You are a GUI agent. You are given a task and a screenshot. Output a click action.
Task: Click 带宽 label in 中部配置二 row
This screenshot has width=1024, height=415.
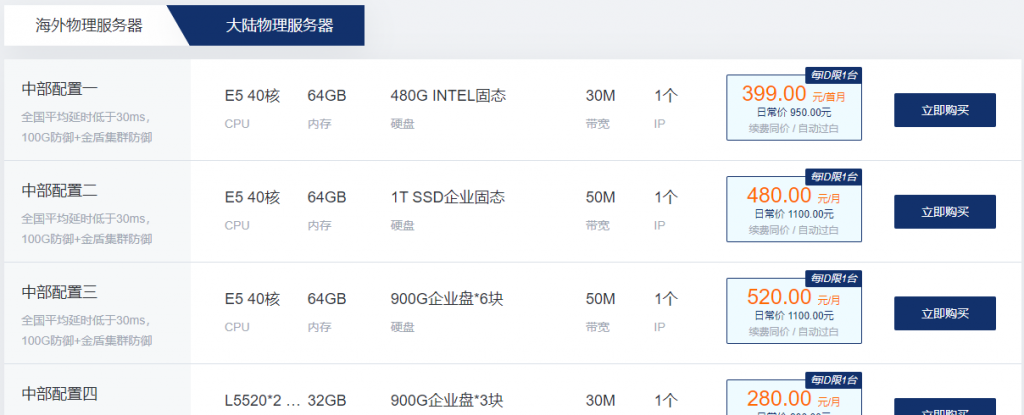tap(598, 225)
